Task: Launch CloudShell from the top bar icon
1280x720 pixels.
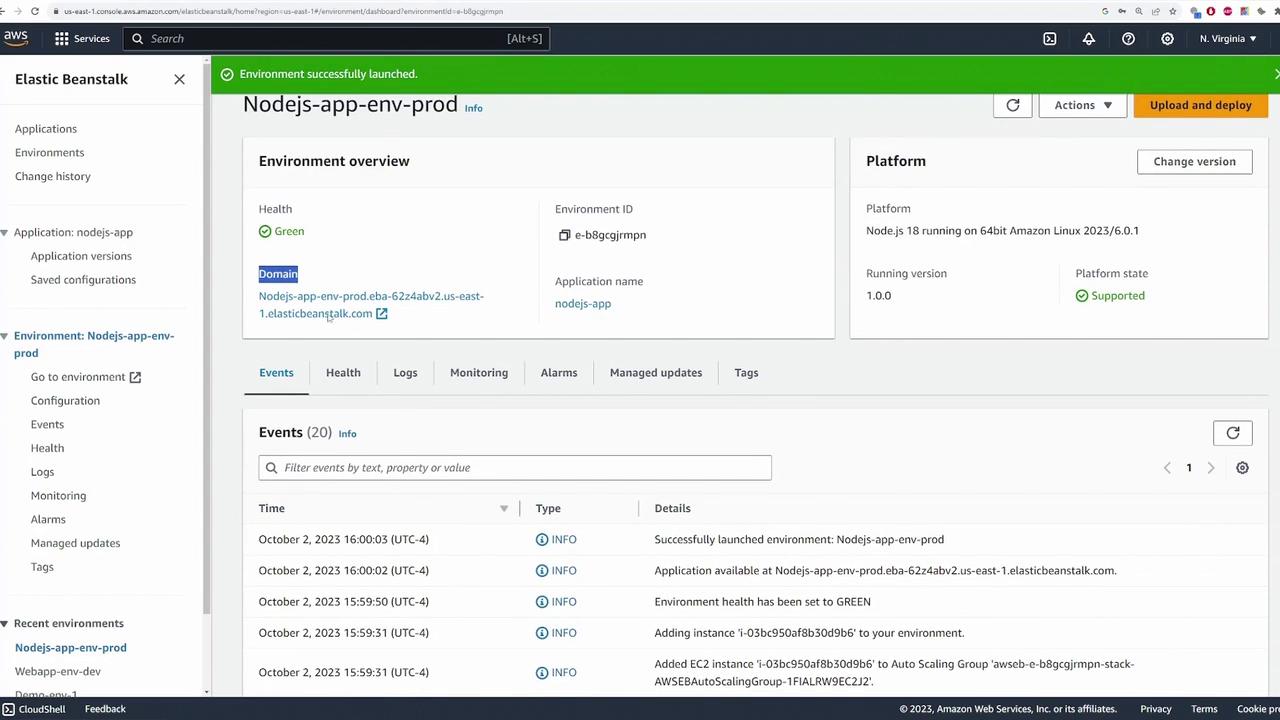Action: [1049, 38]
